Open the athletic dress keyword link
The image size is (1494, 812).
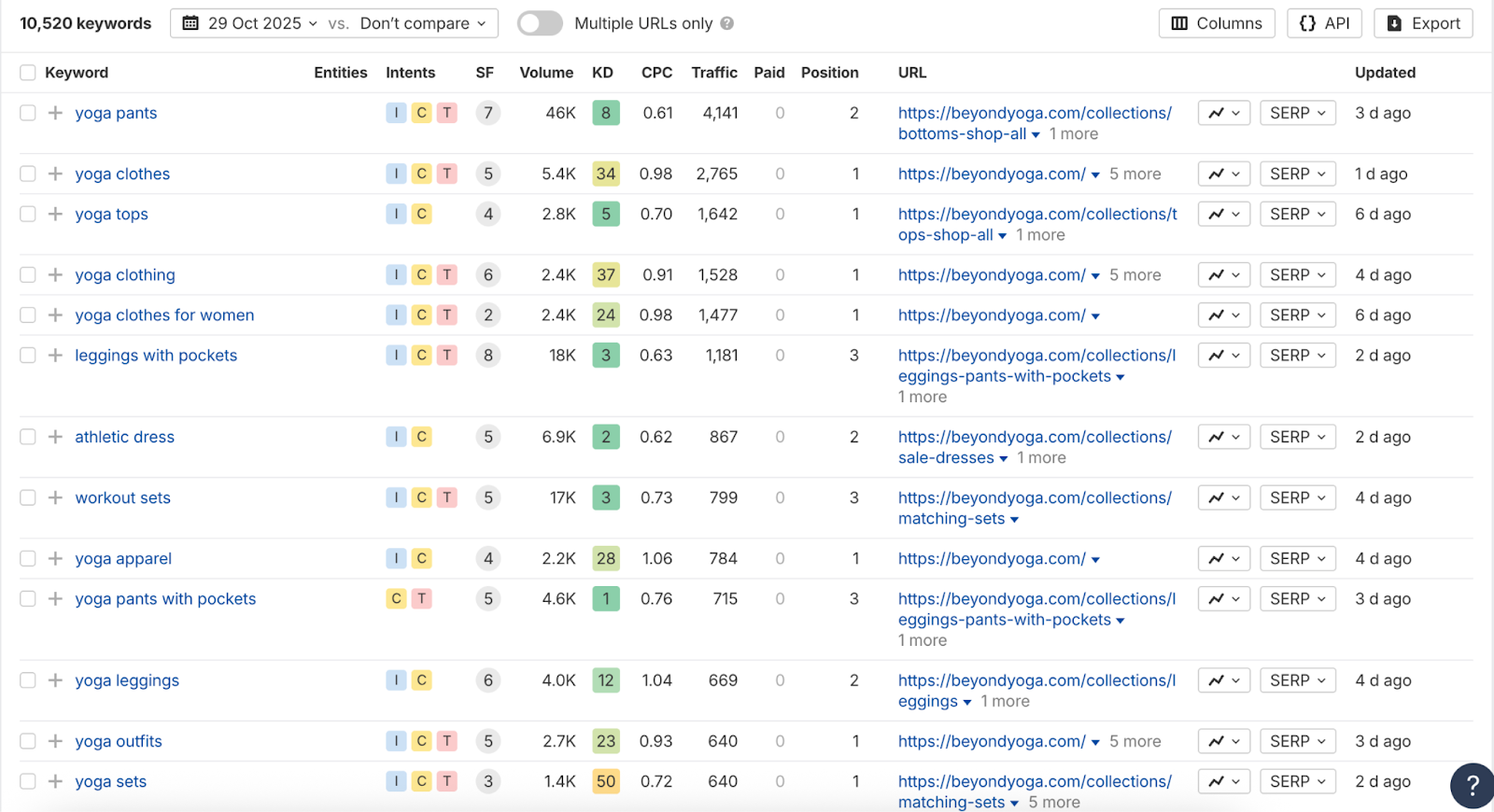[124, 437]
